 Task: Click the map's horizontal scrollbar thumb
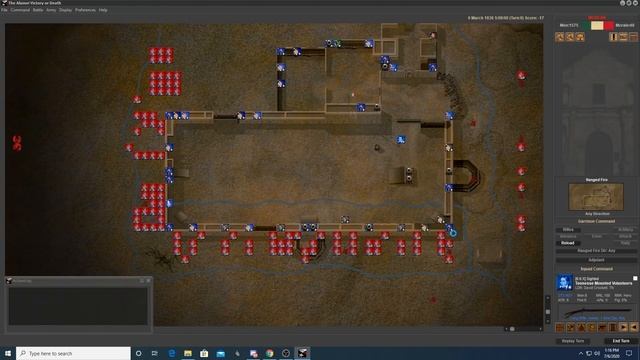pos(512,329)
